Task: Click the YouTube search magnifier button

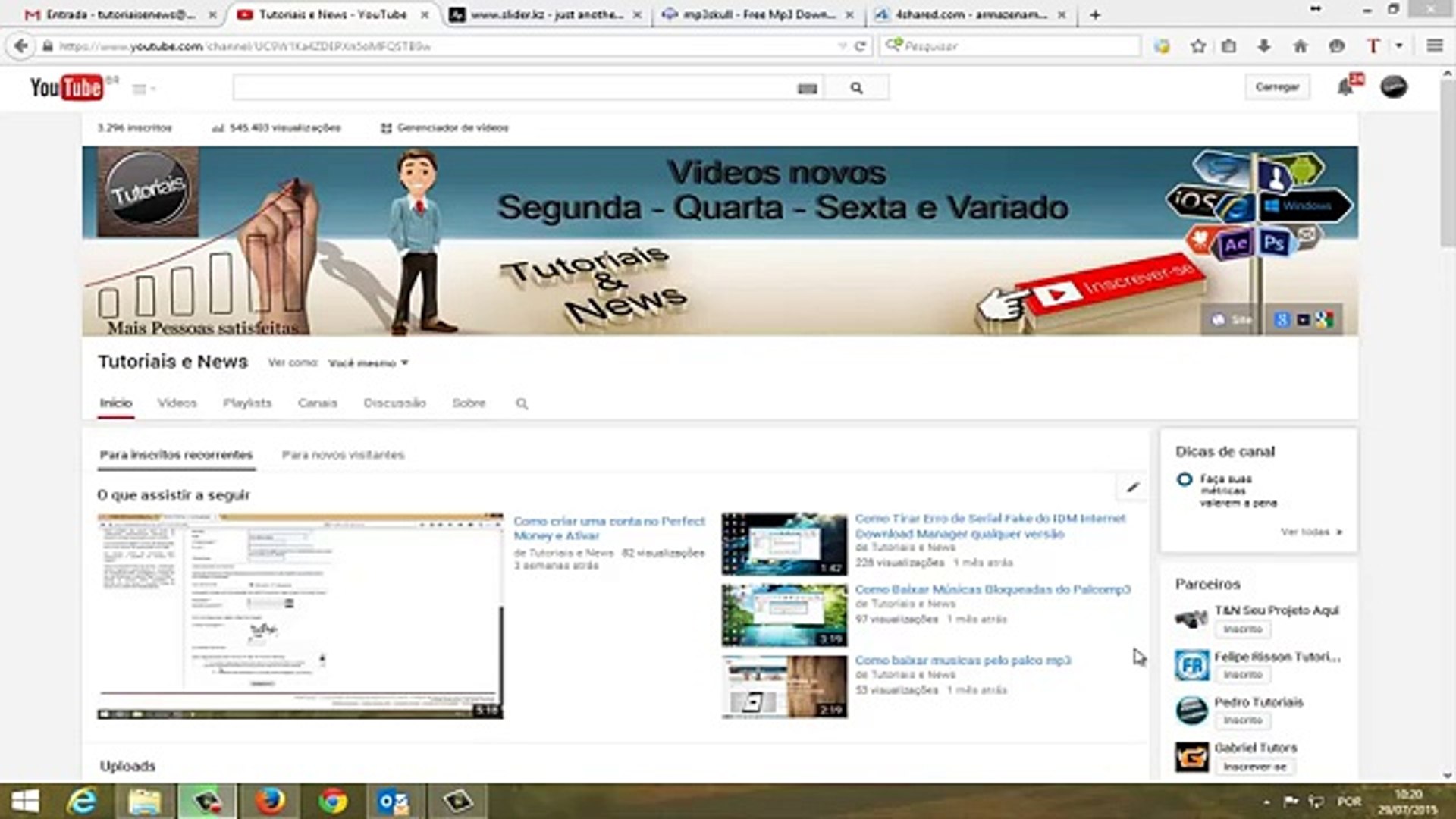Action: click(856, 88)
